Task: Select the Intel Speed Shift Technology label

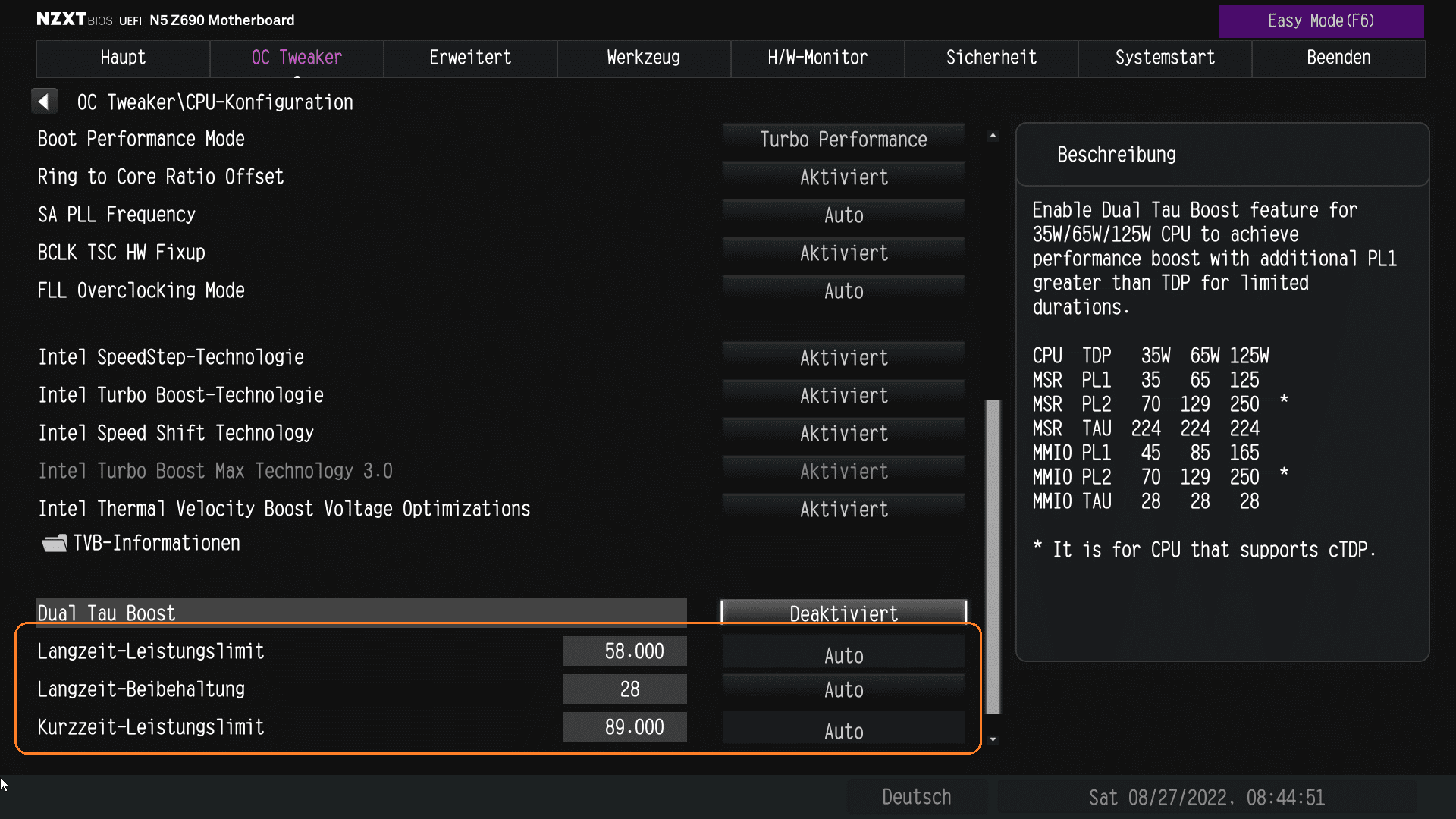Action: coord(176,434)
